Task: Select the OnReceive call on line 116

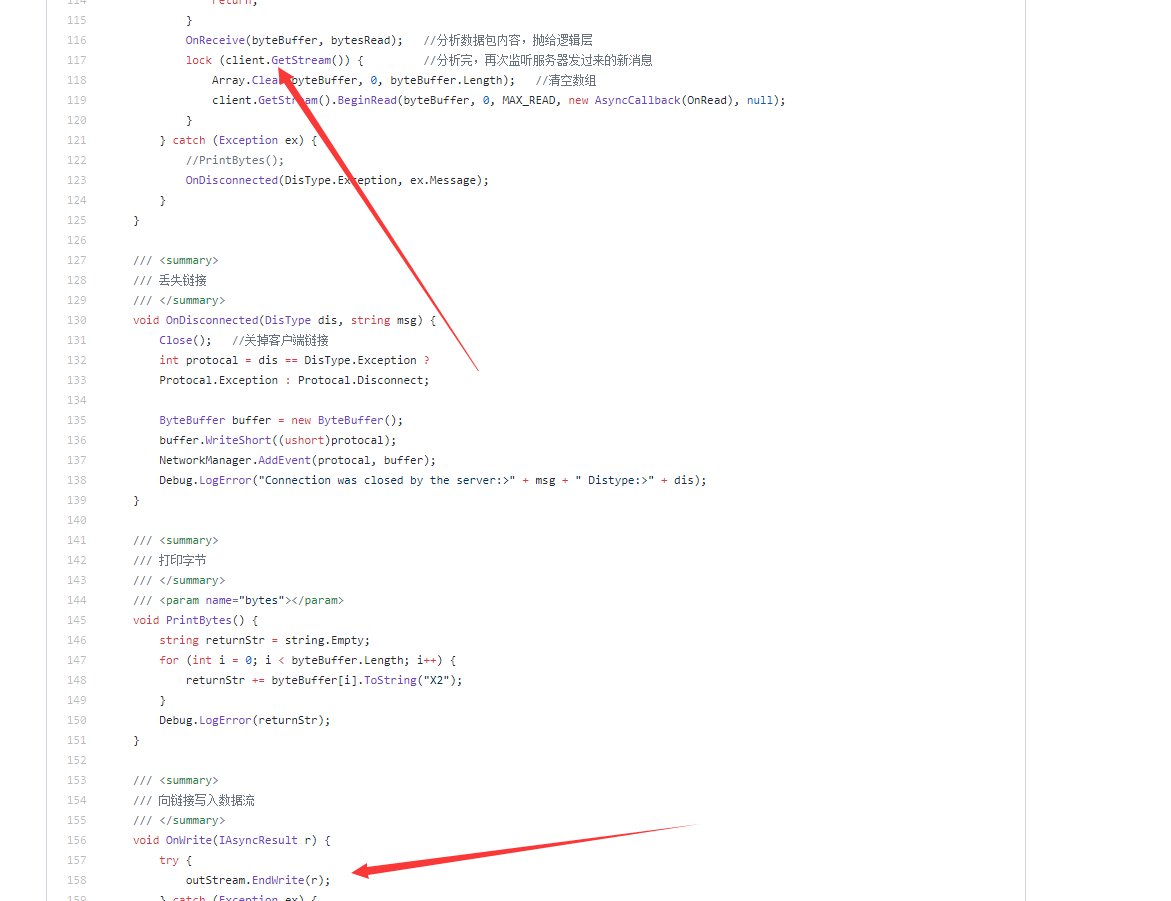Action: [215, 40]
